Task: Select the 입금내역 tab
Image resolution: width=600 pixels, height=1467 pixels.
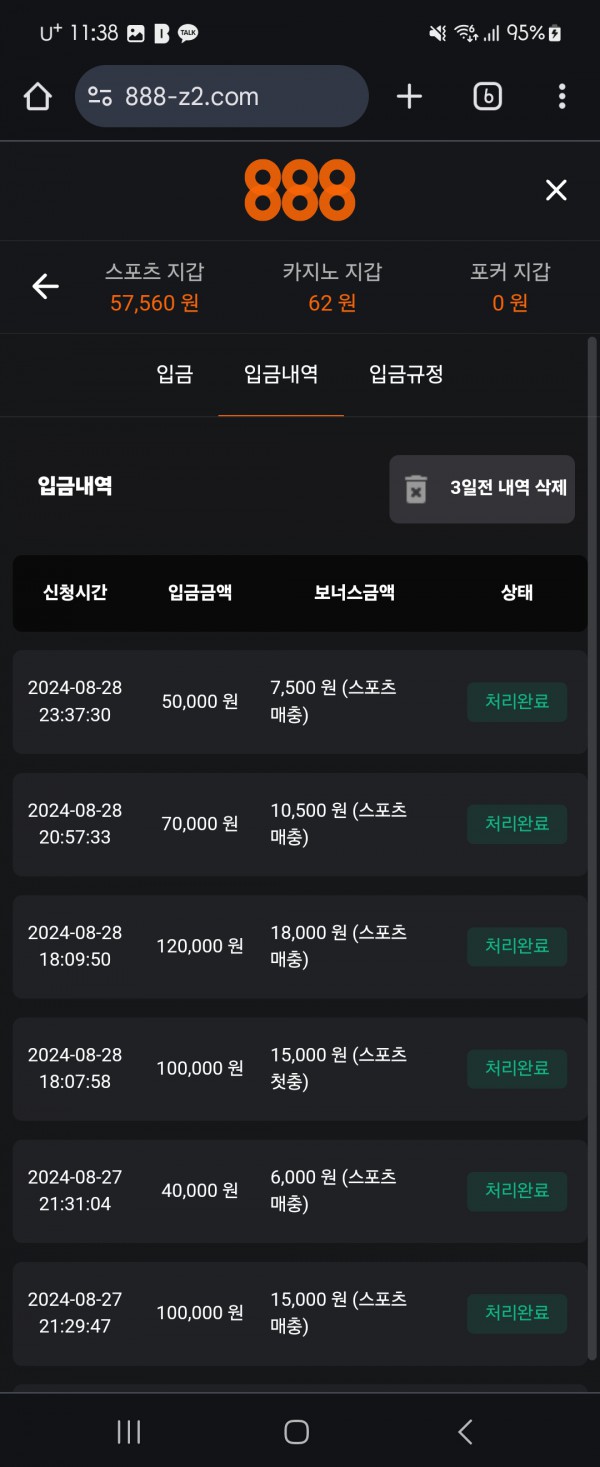Action: [281, 375]
